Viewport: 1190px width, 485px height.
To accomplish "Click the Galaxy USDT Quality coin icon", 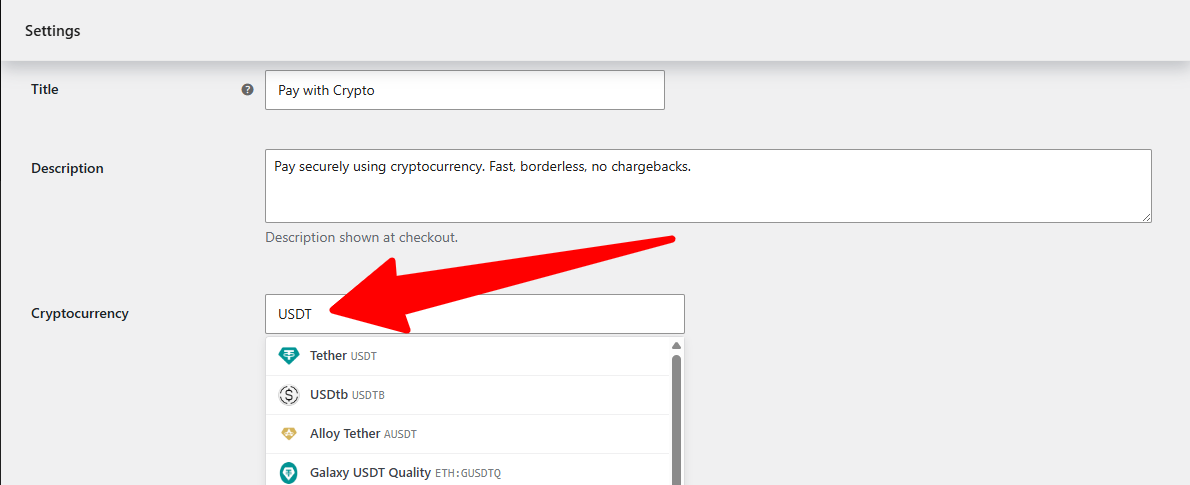I will coord(289,474).
